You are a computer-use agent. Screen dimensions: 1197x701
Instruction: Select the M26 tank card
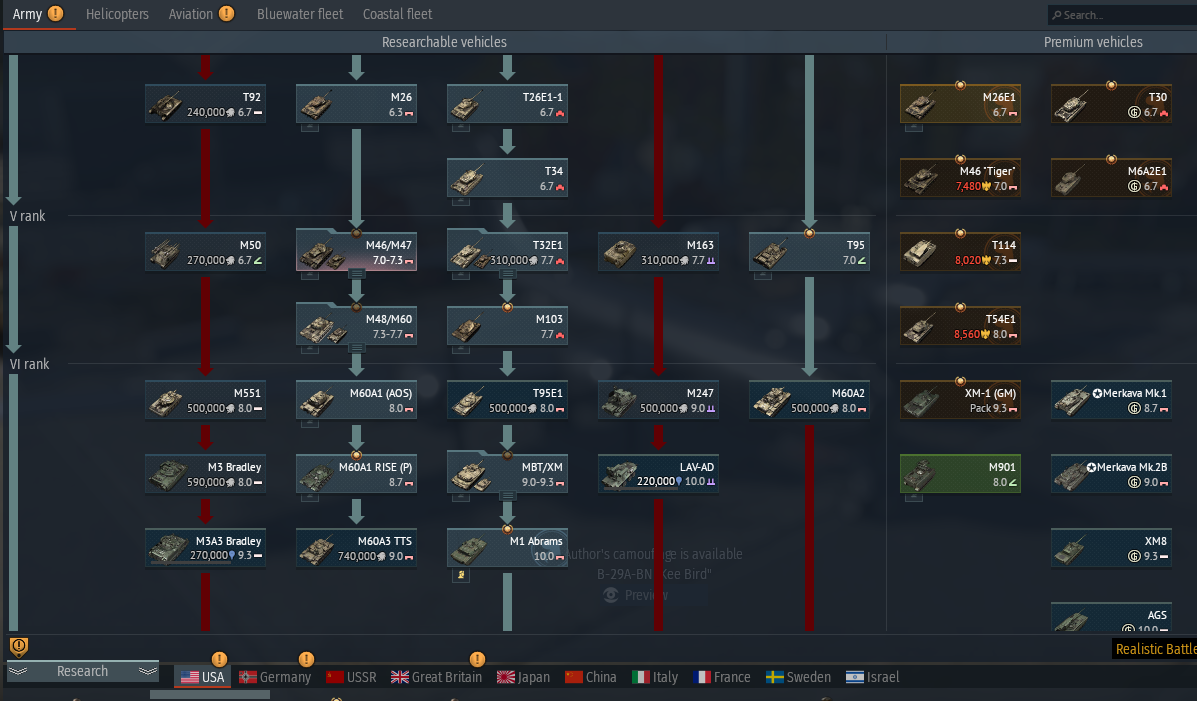tap(357, 104)
